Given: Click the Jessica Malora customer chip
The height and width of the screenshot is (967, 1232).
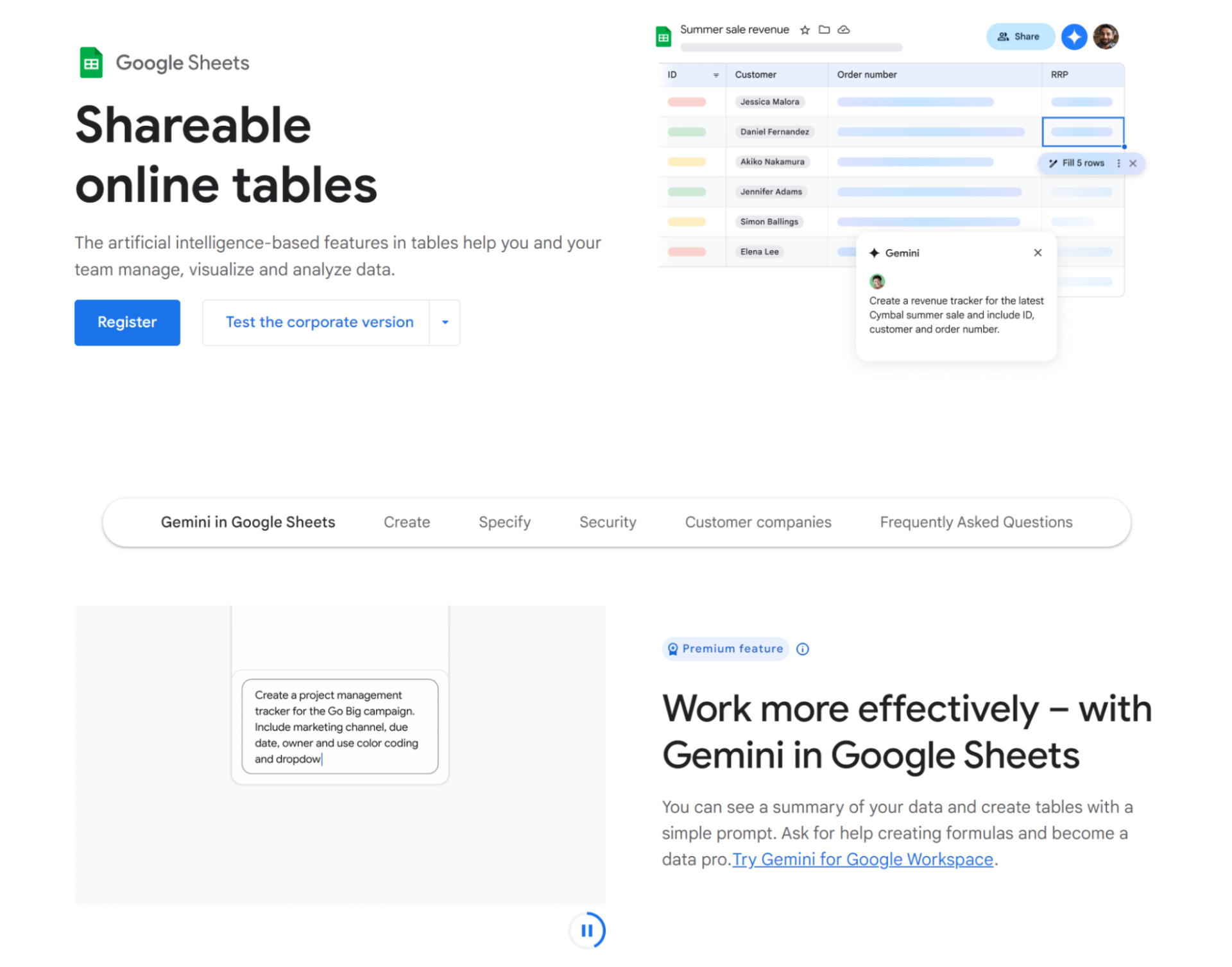Looking at the screenshot, I should coord(769,101).
